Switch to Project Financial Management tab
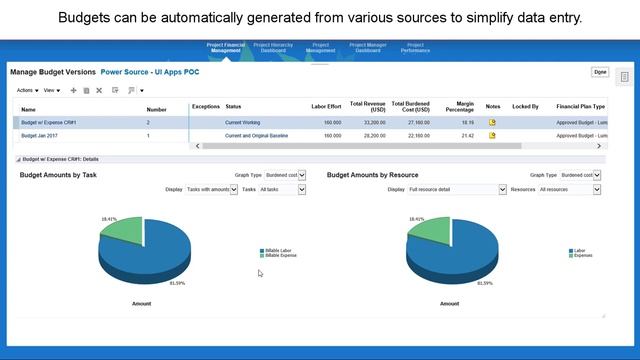 (226, 48)
